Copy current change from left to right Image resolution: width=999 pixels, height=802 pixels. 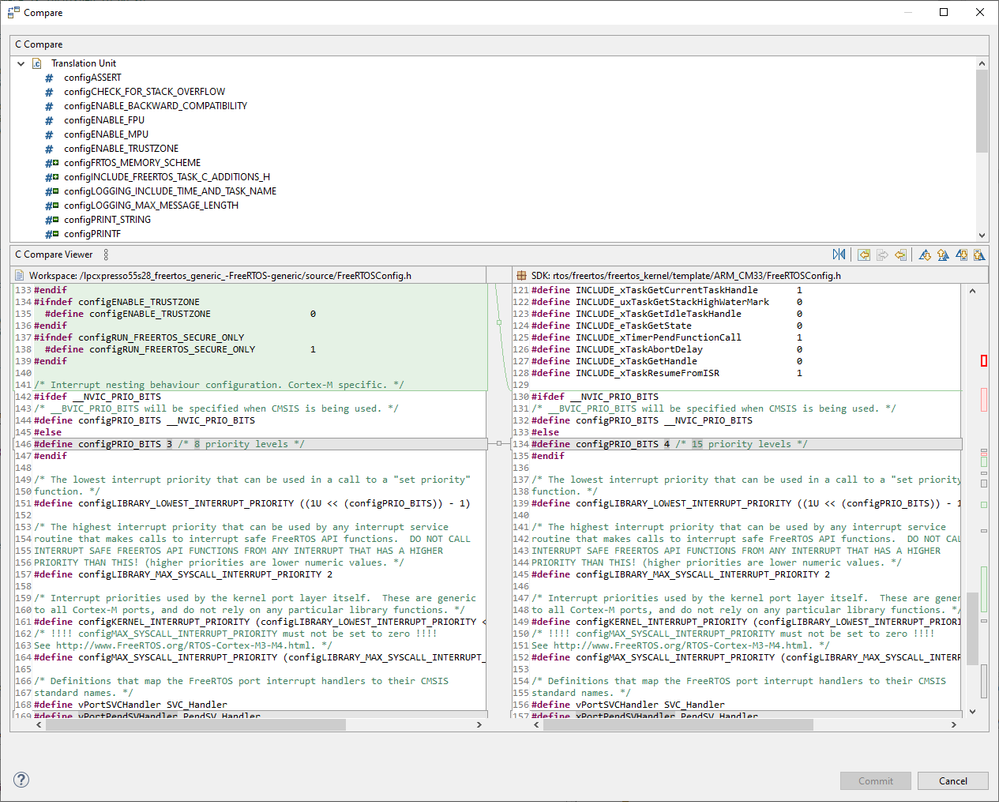882,255
